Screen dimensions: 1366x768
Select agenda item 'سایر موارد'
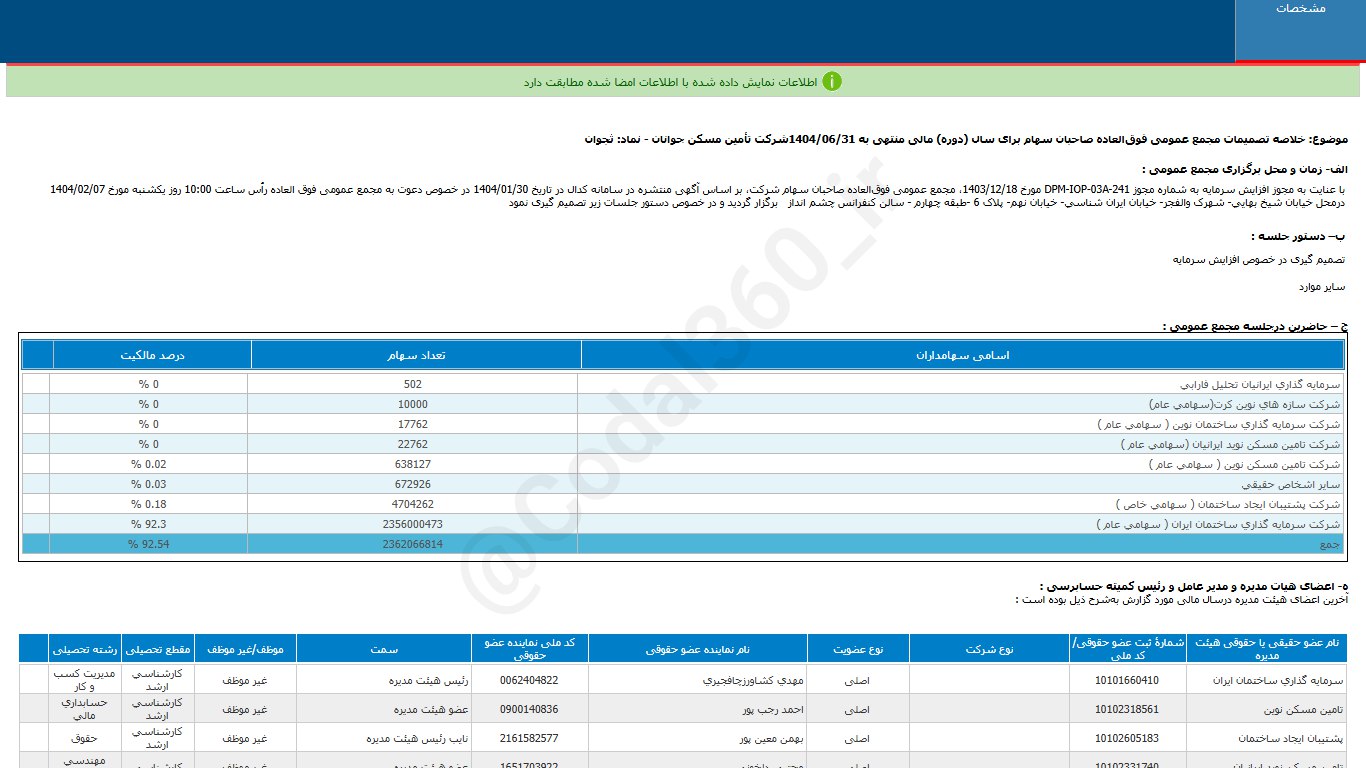coord(1323,287)
